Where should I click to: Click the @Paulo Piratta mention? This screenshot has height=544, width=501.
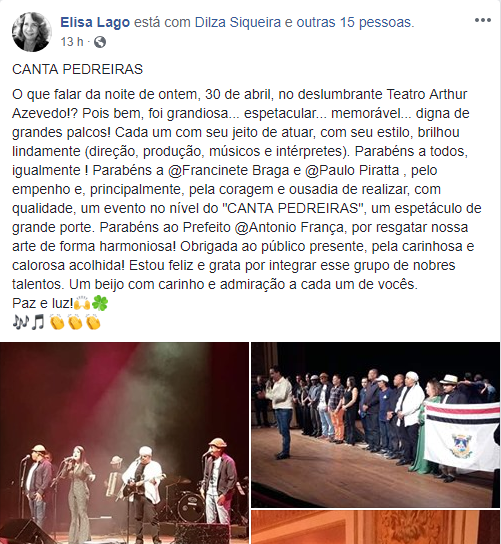coord(351,170)
